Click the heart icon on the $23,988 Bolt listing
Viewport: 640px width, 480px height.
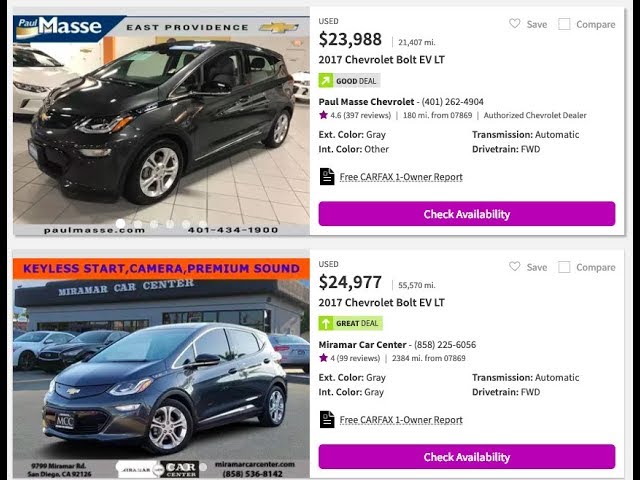(x=515, y=24)
